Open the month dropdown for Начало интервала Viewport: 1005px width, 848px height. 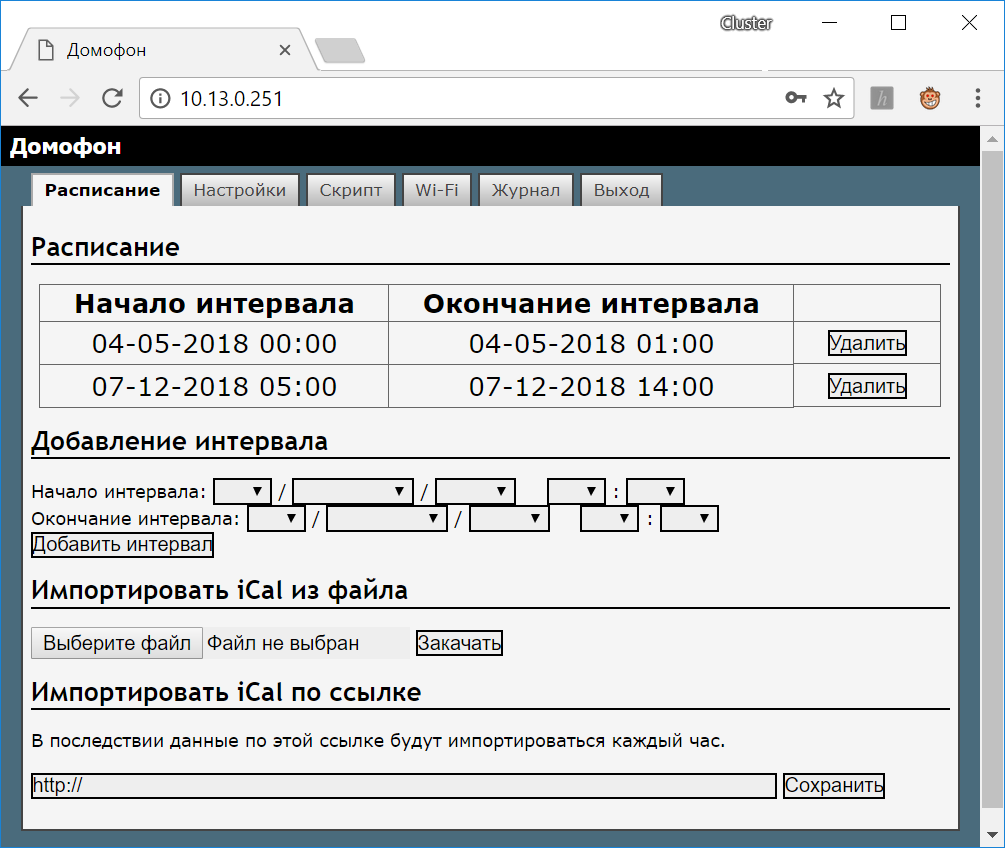(x=352, y=490)
